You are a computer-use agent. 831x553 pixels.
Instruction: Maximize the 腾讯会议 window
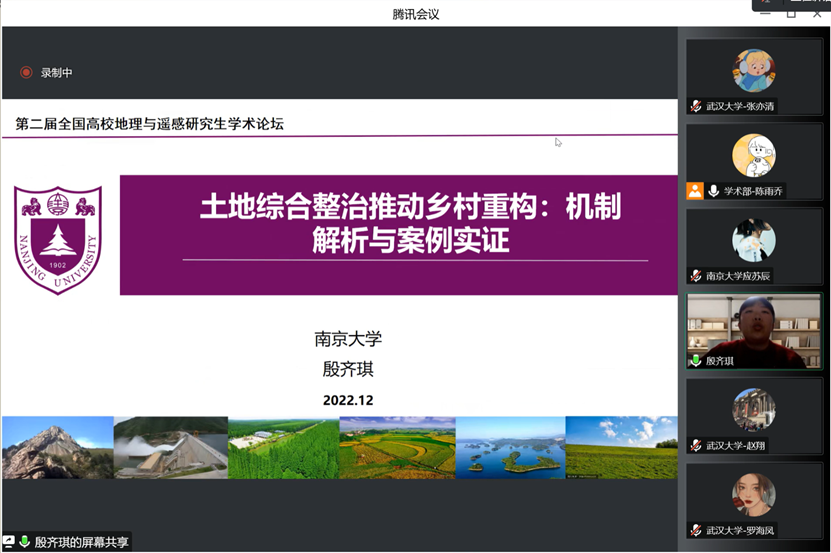coord(790,13)
